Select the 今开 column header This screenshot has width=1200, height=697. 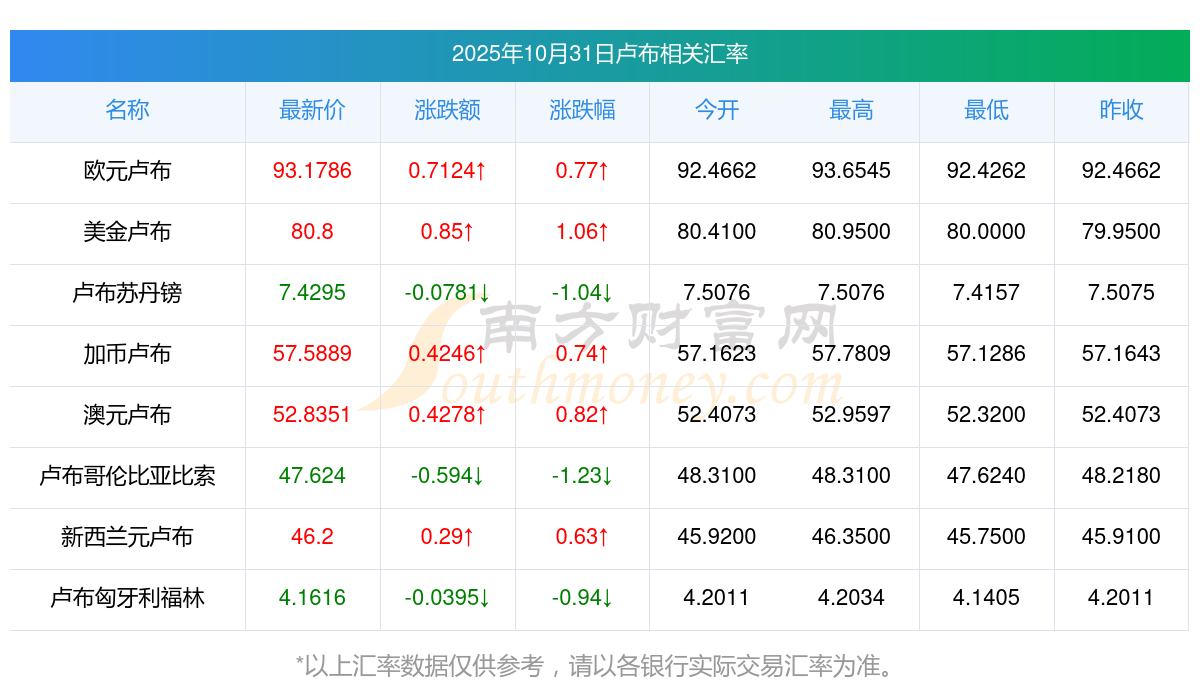(x=717, y=110)
